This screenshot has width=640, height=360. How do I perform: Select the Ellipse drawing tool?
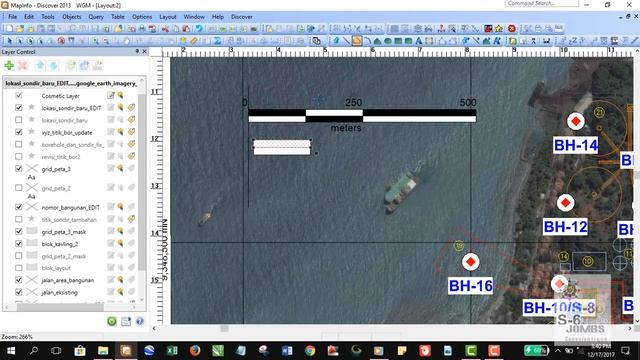tap(388, 41)
